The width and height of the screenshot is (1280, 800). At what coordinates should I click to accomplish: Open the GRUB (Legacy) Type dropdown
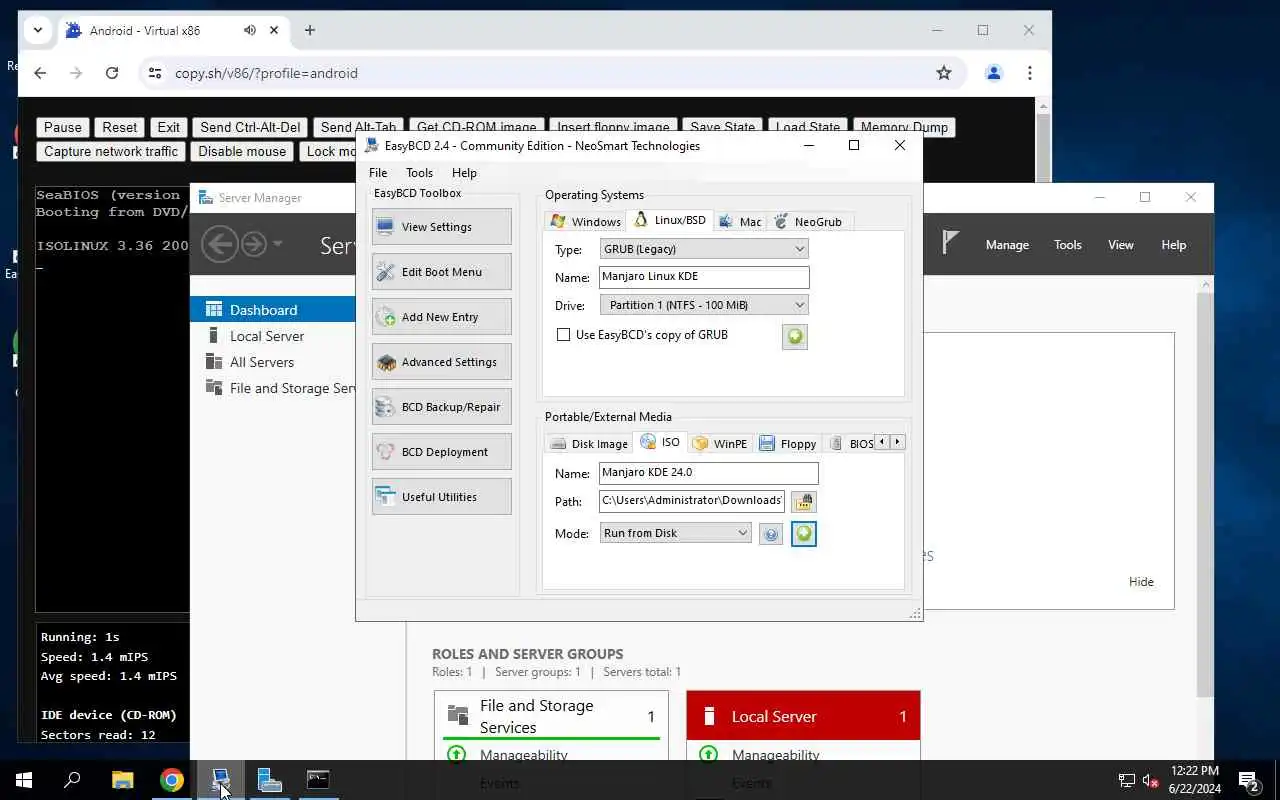click(x=704, y=249)
